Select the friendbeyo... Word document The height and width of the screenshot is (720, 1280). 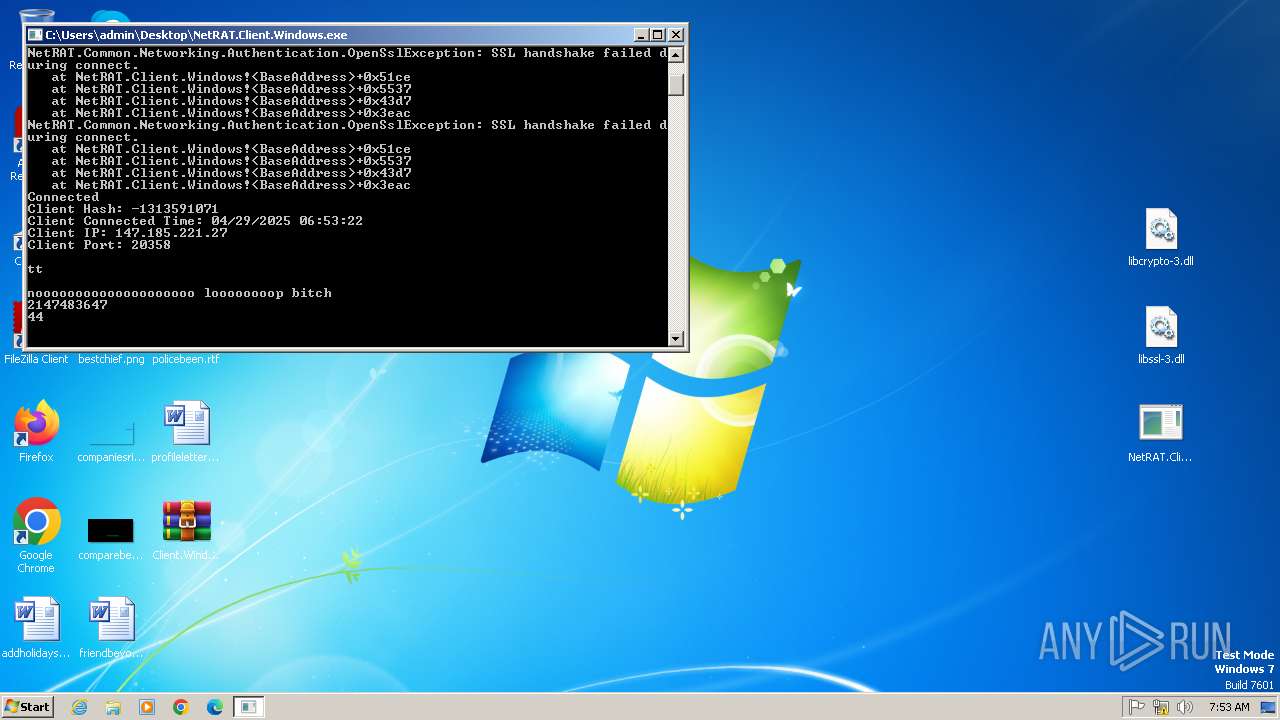coord(111,628)
